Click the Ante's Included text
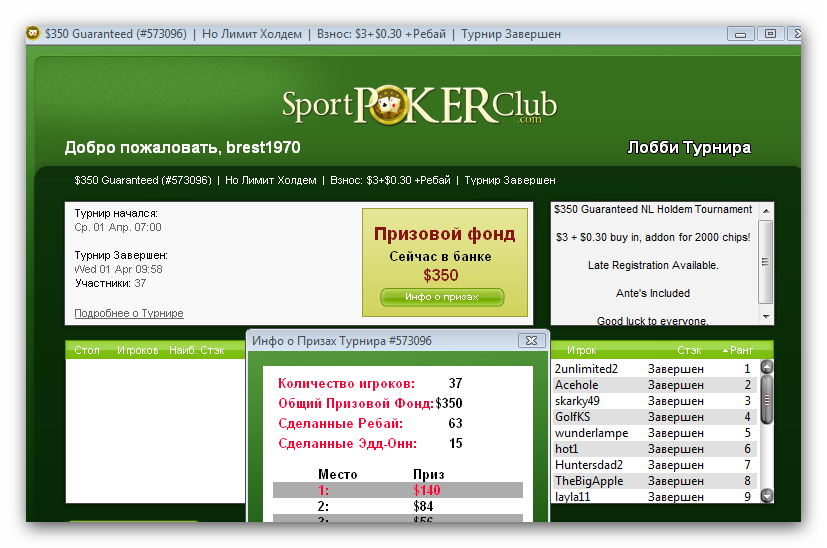The width and height of the screenshot is (827, 548). [653, 293]
